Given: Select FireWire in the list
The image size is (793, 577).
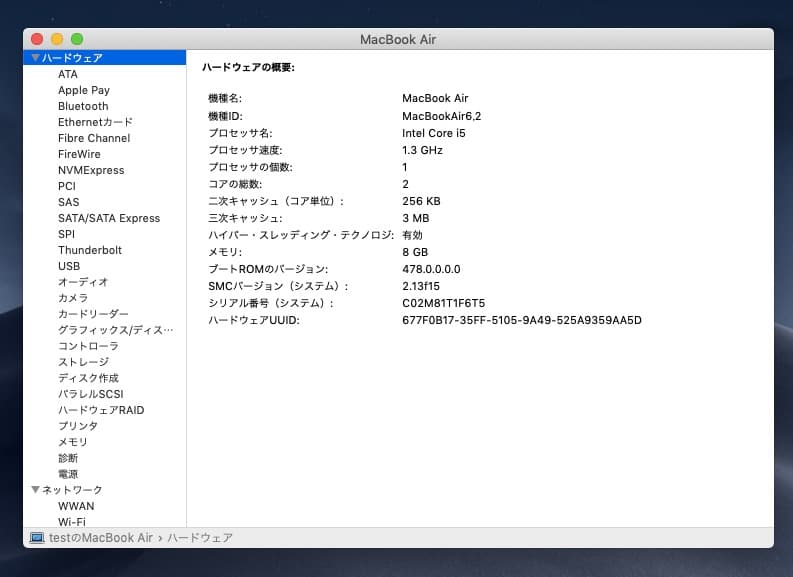Looking at the screenshot, I should tap(79, 154).
